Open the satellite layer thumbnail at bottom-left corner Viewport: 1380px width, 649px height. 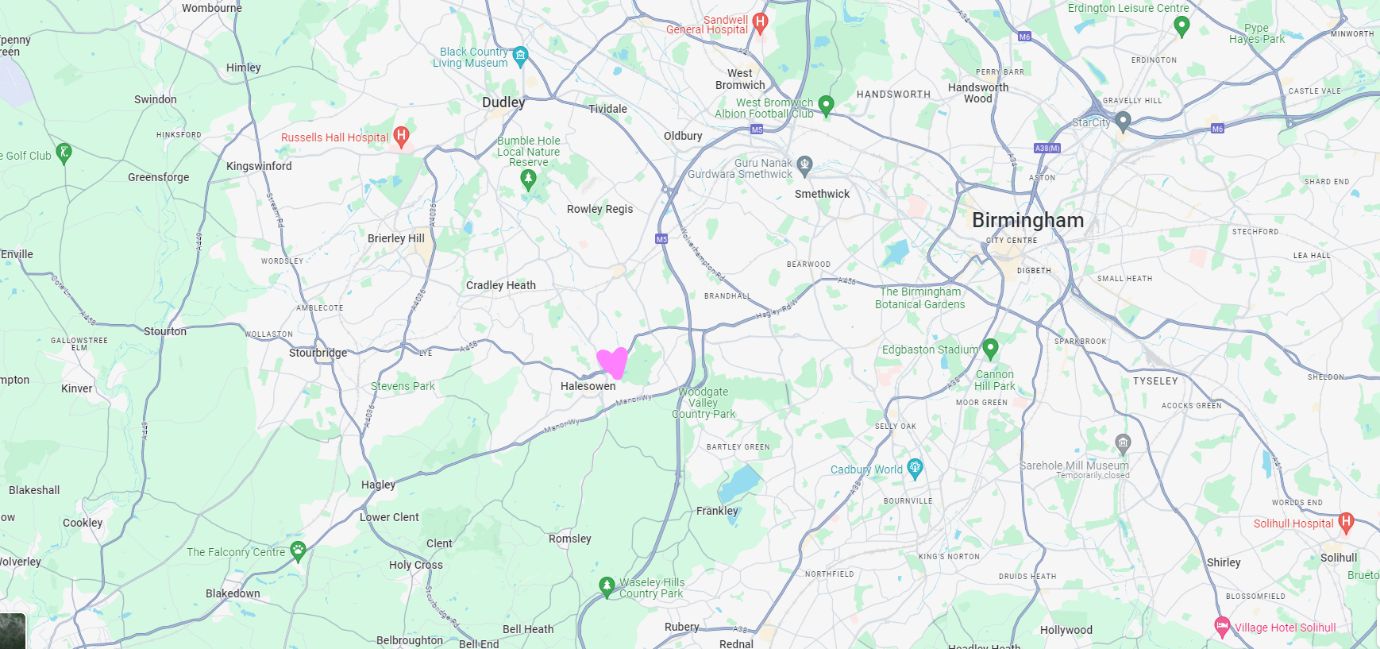(x=12, y=631)
